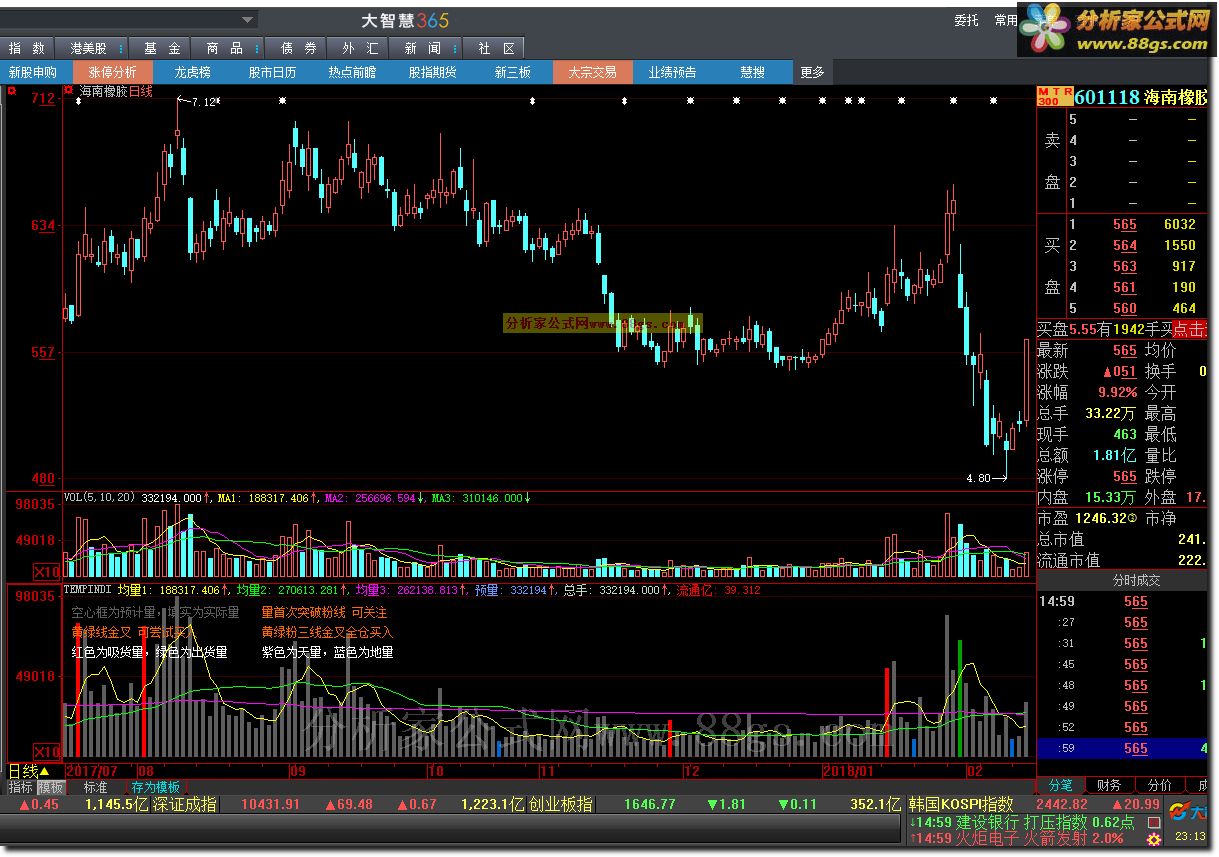Select the 大宗交易 tab
Viewport: 1219px width, 857px height.
coord(593,72)
